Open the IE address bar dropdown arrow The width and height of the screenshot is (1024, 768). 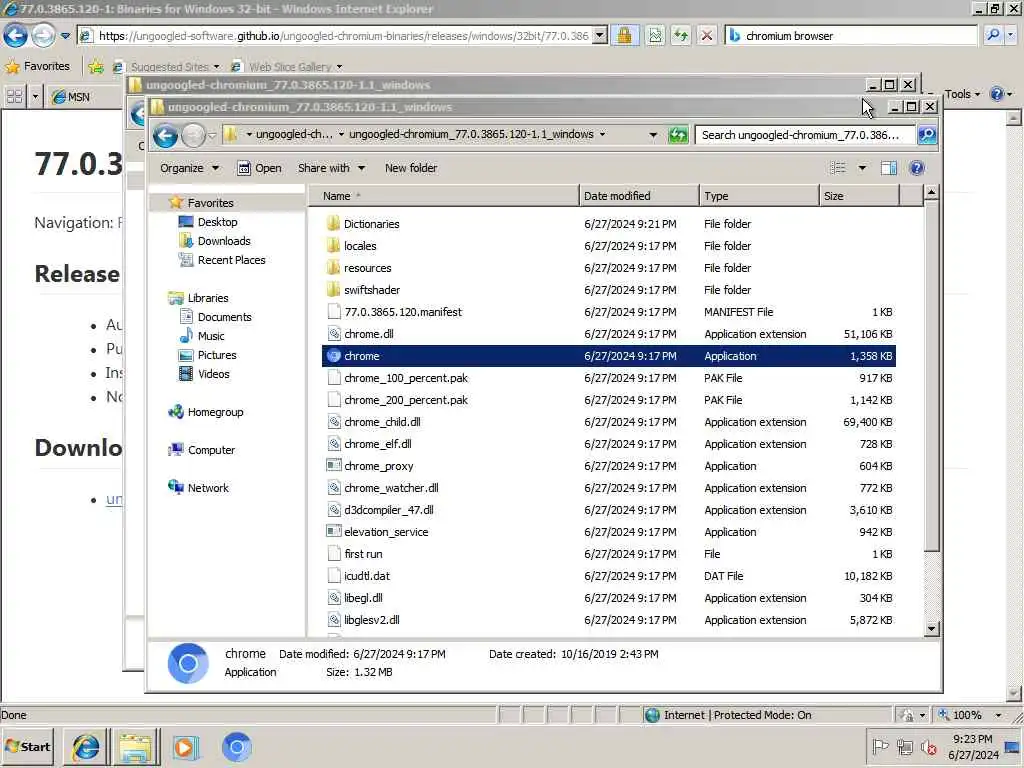pyautogui.click(x=600, y=35)
